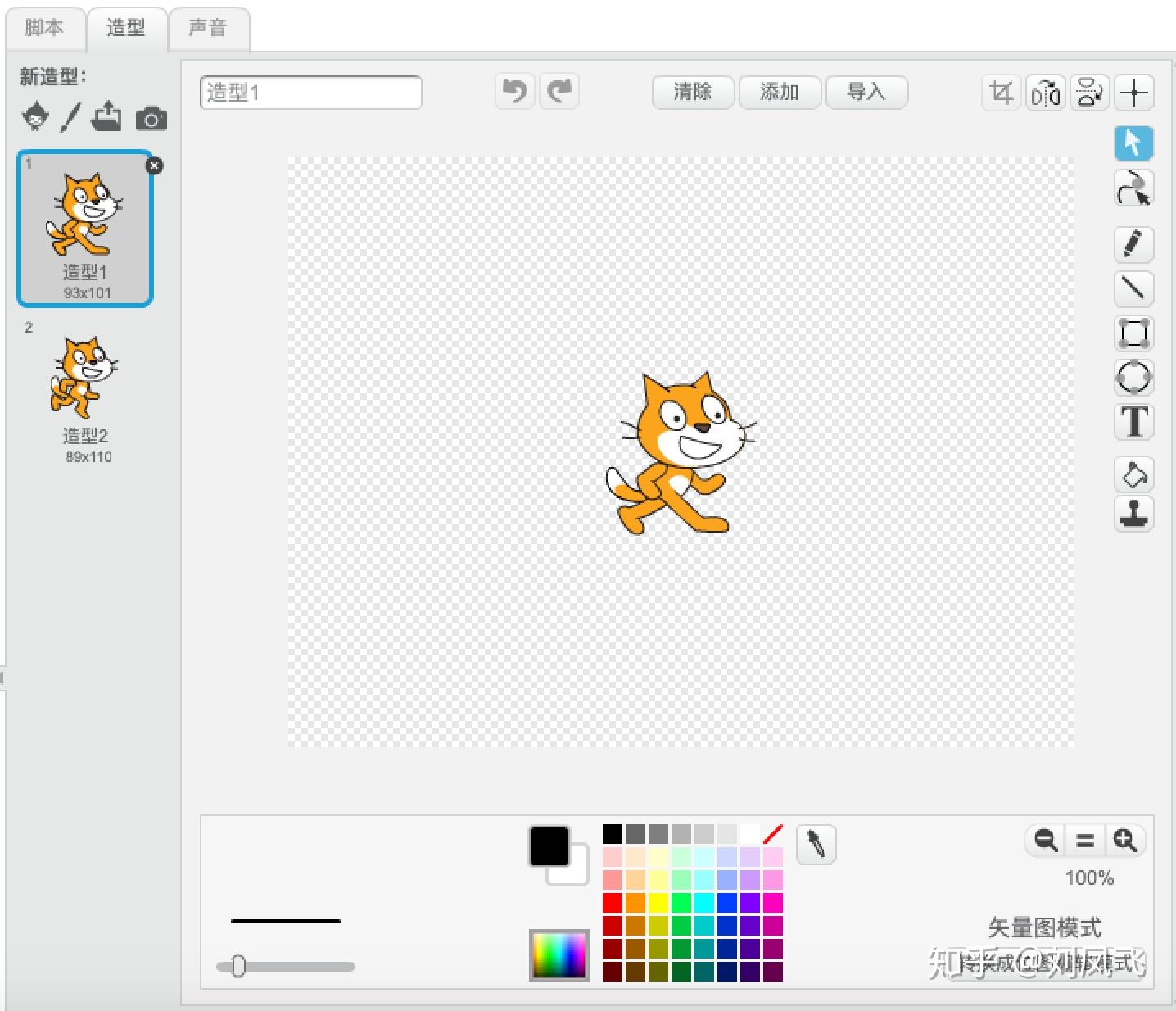Image resolution: width=1176 pixels, height=1011 pixels.
Task: Flip costume up-down
Action: point(1090,93)
